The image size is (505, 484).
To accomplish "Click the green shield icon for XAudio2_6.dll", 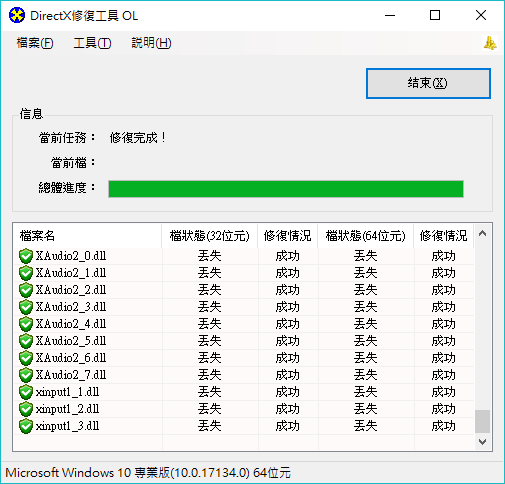I will [26, 358].
